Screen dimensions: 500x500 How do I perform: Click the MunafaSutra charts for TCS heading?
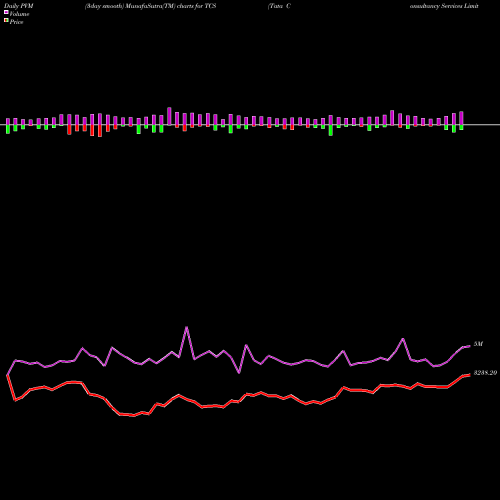point(151,6)
